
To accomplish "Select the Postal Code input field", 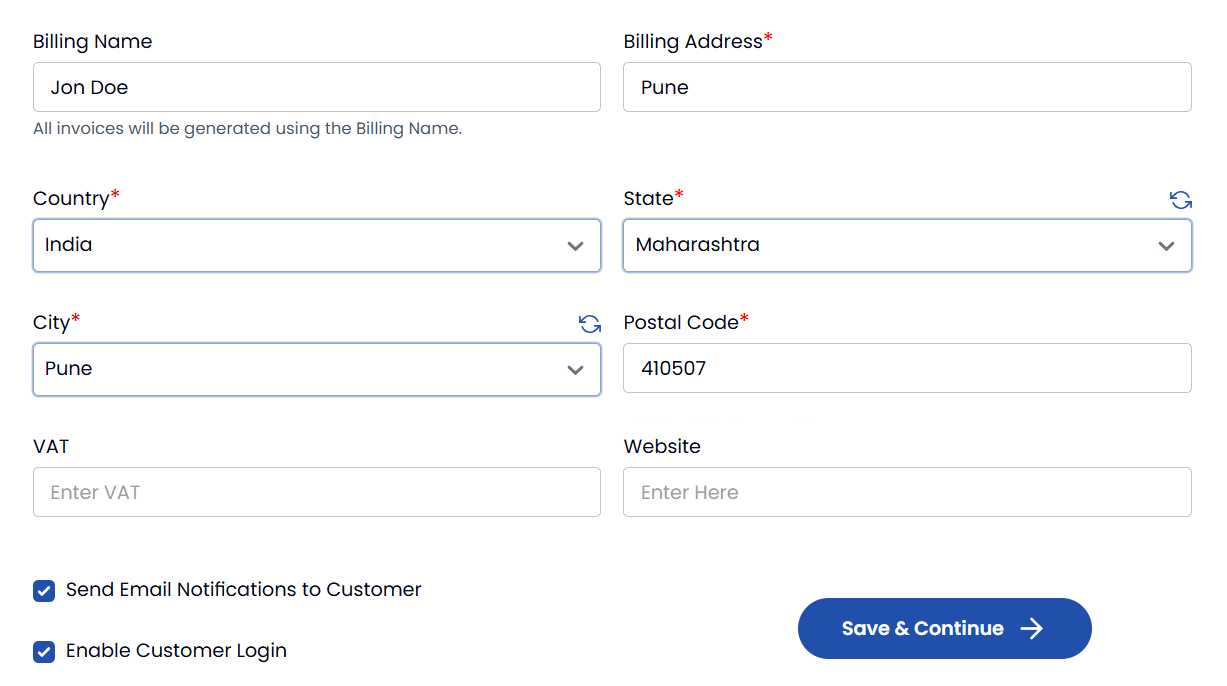I will (907, 368).
